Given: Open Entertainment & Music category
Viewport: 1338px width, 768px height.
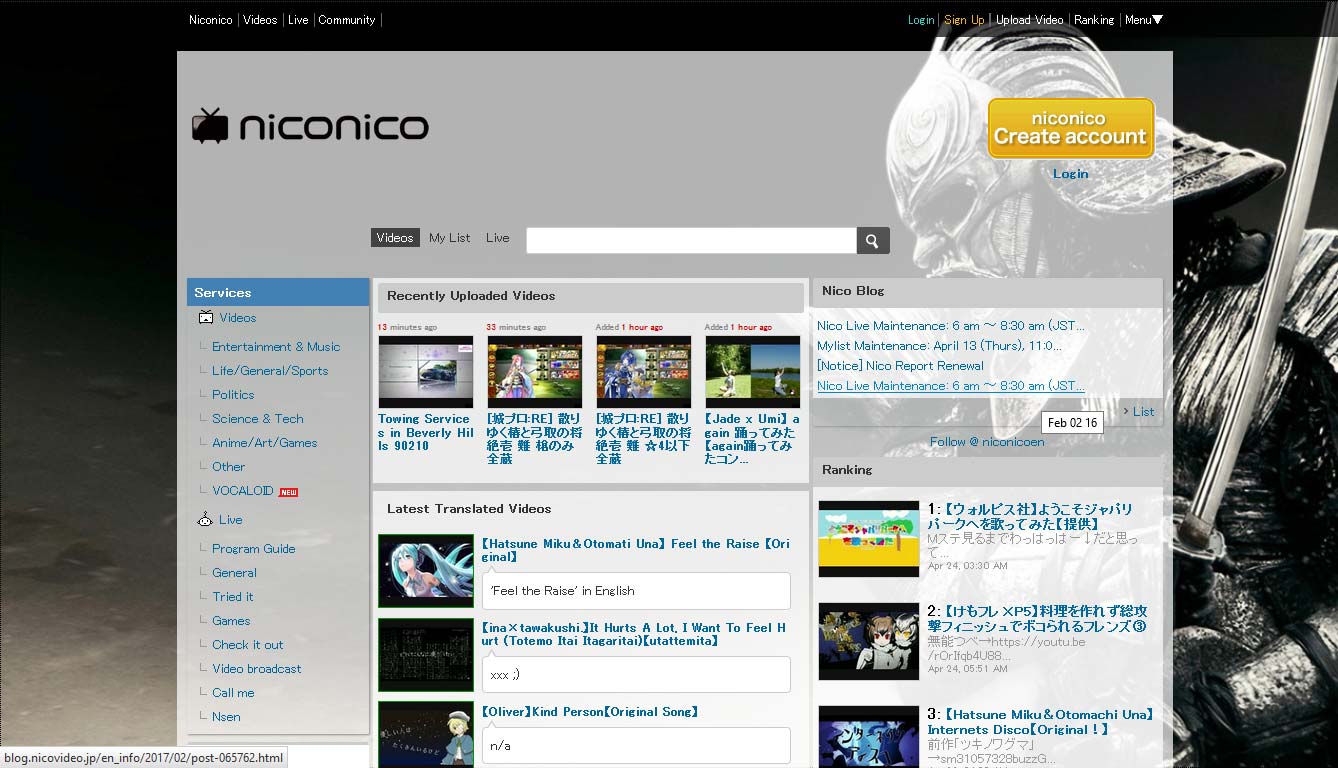Looking at the screenshot, I should (276, 347).
